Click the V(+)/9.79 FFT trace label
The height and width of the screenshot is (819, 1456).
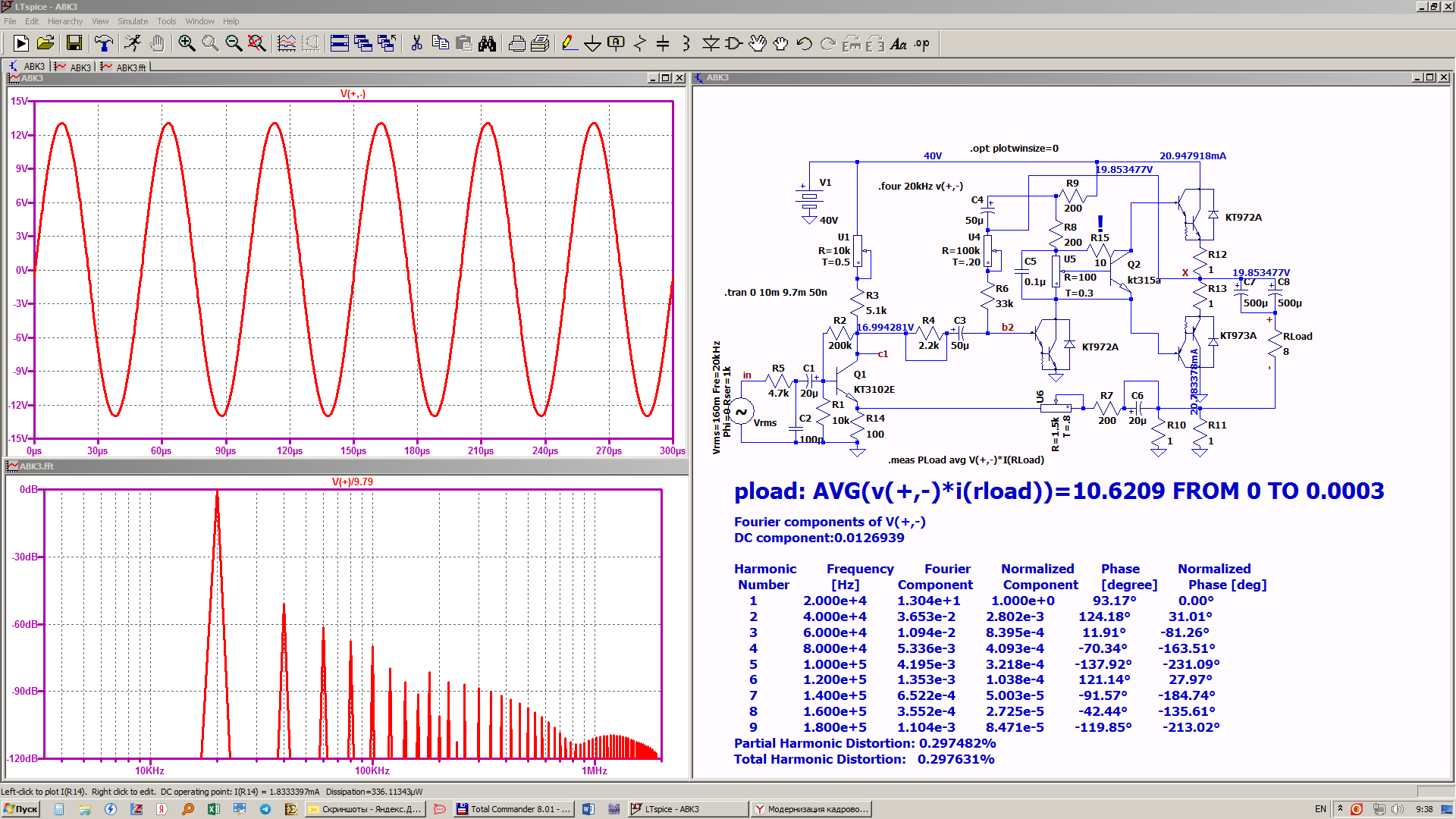coord(353,482)
